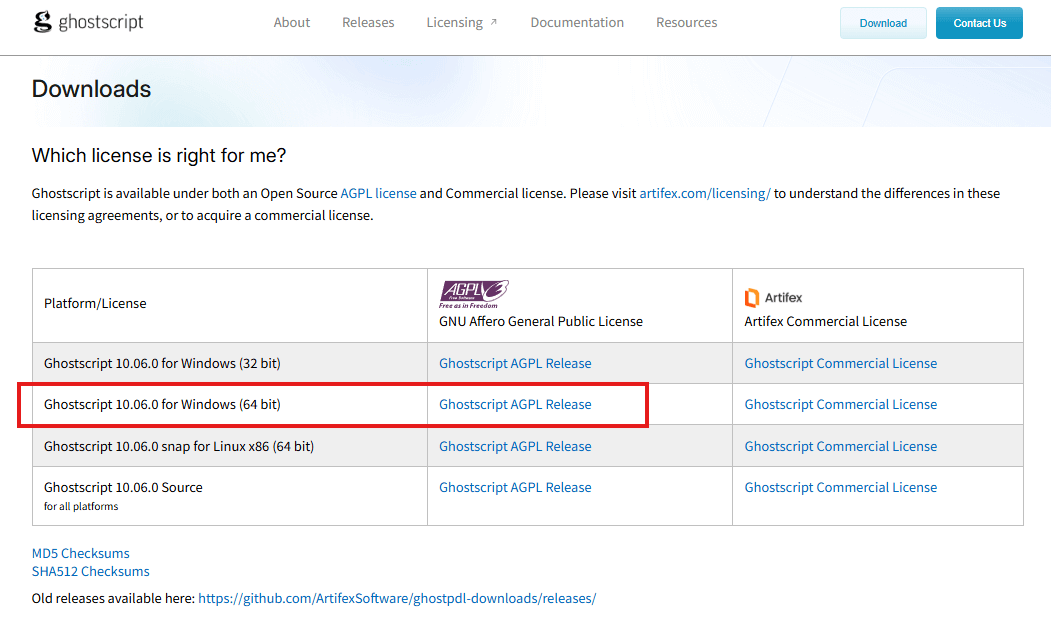Click external-link arrow beside Licensing
Image resolution: width=1051 pixels, height=630 pixels.
(x=493, y=22)
